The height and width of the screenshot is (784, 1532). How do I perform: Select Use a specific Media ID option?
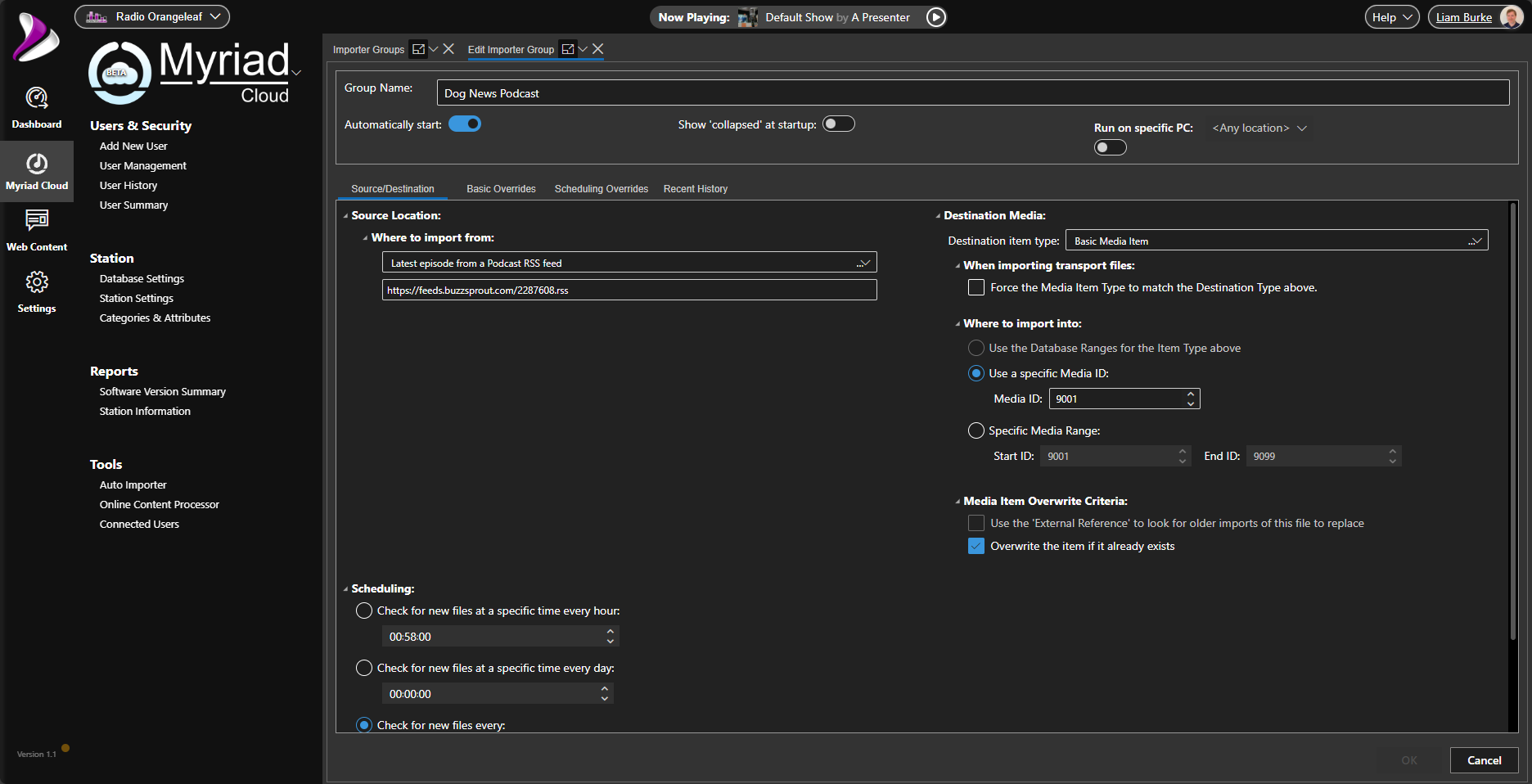[976, 373]
